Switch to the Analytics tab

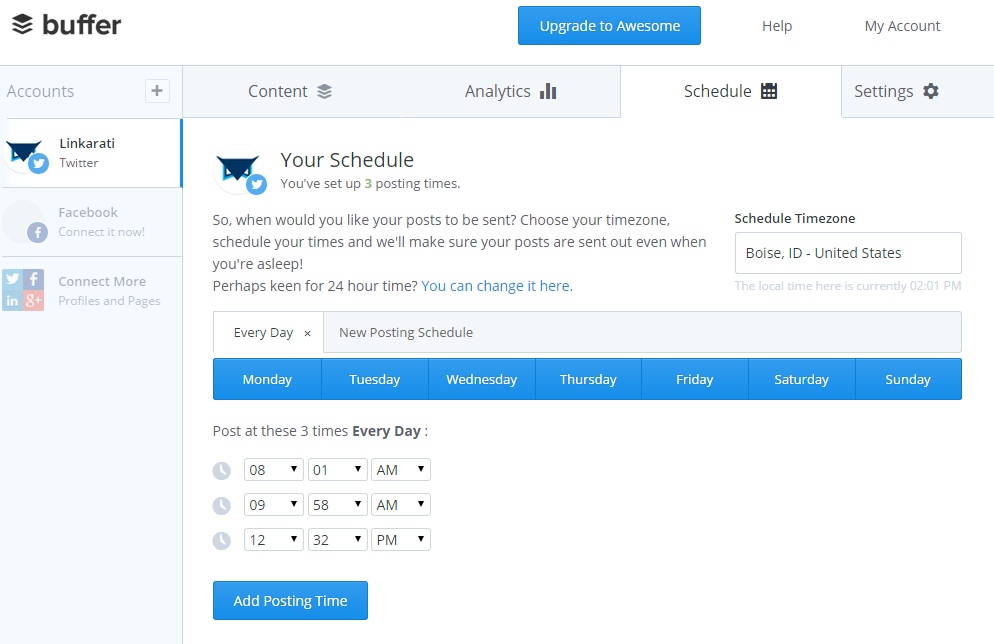tap(510, 91)
